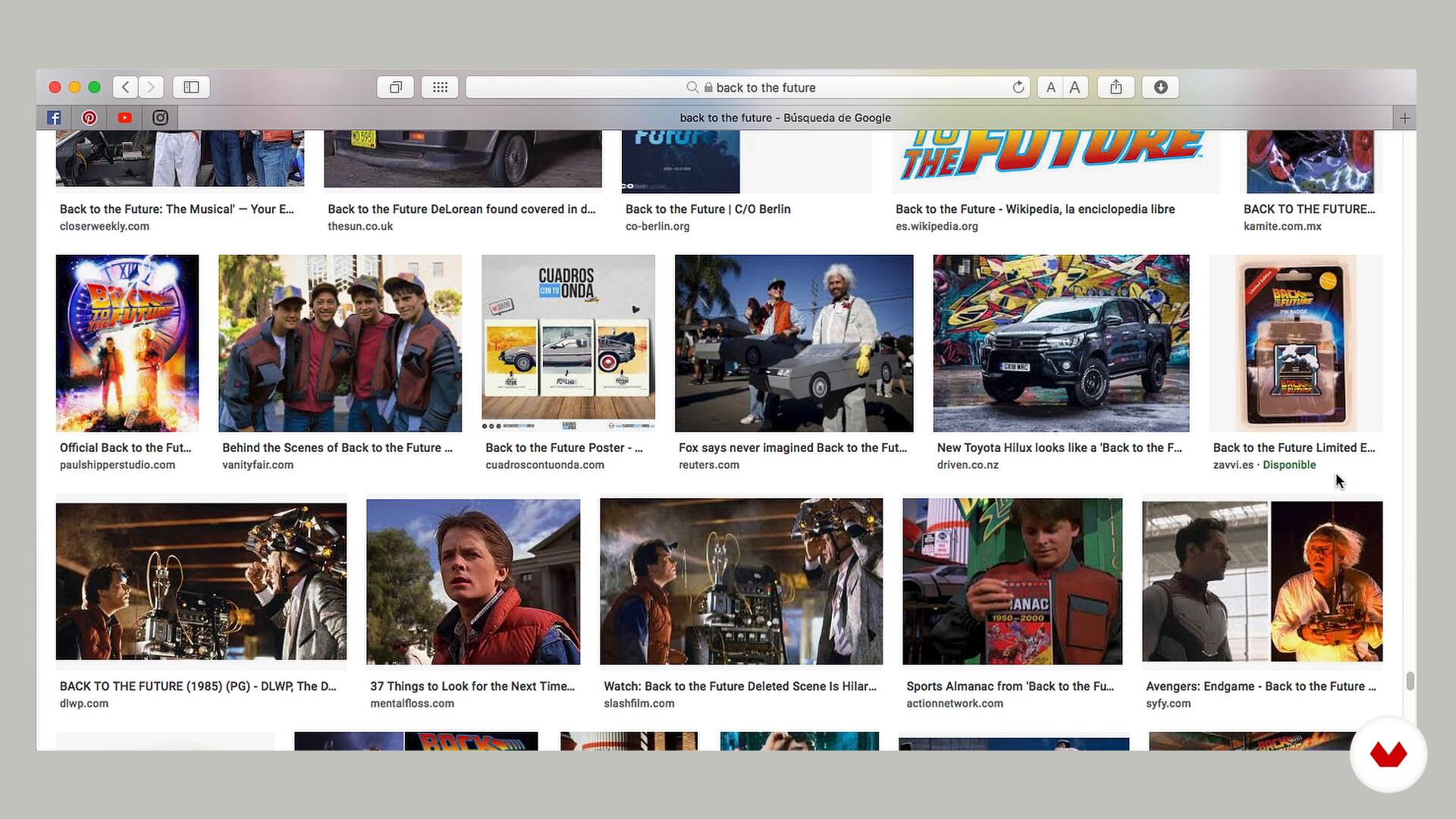Image resolution: width=1456 pixels, height=819 pixels.
Task: Open the slashfilm.com deleted scene image
Action: (x=741, y=582)
